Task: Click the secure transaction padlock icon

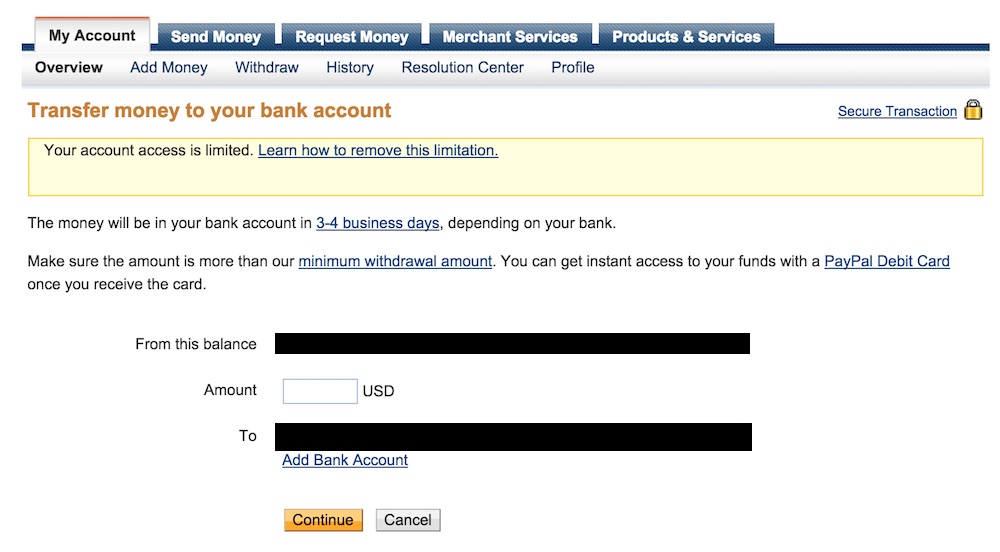Action: point(973,111)
